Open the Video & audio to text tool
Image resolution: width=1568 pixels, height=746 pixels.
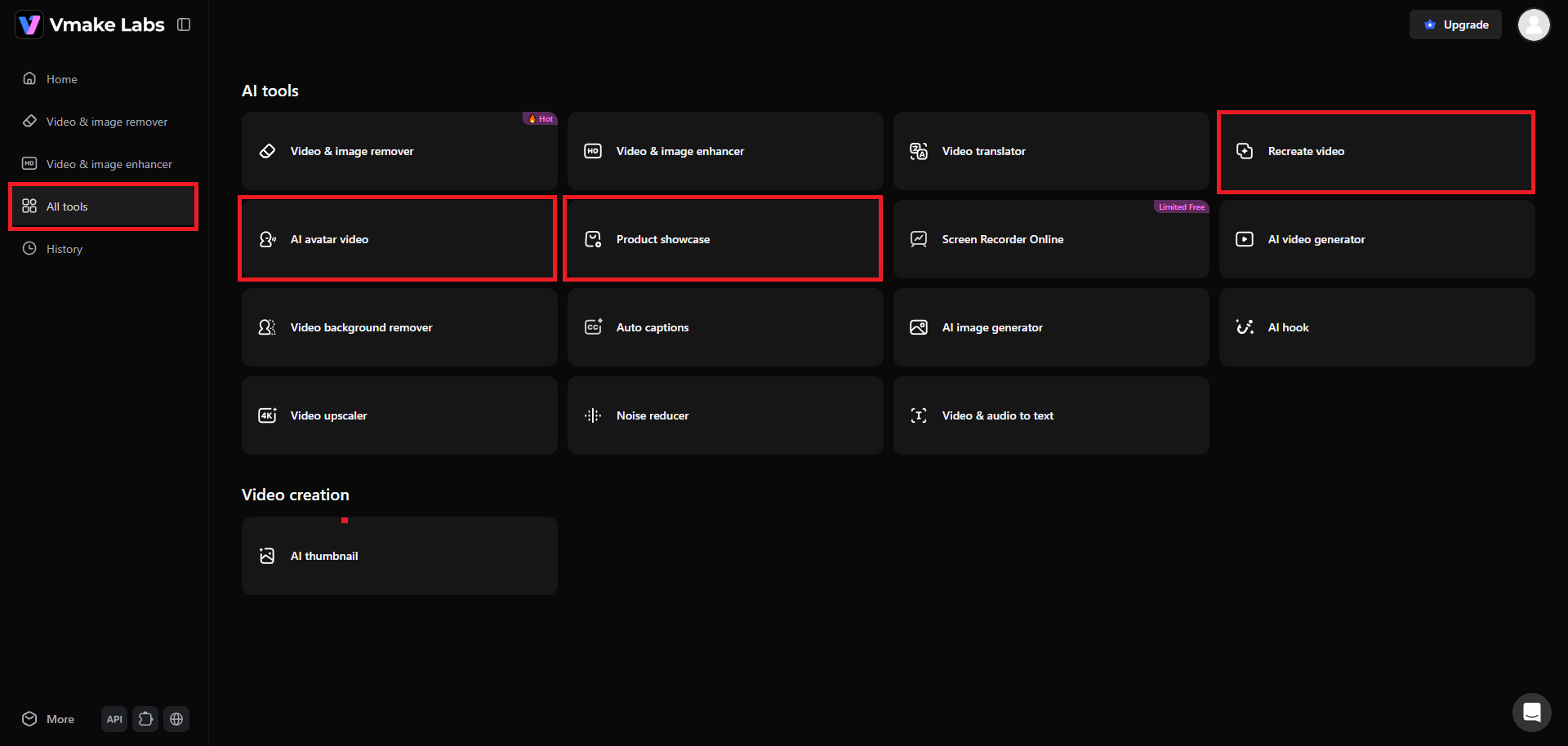click(x=1051, y=415)
